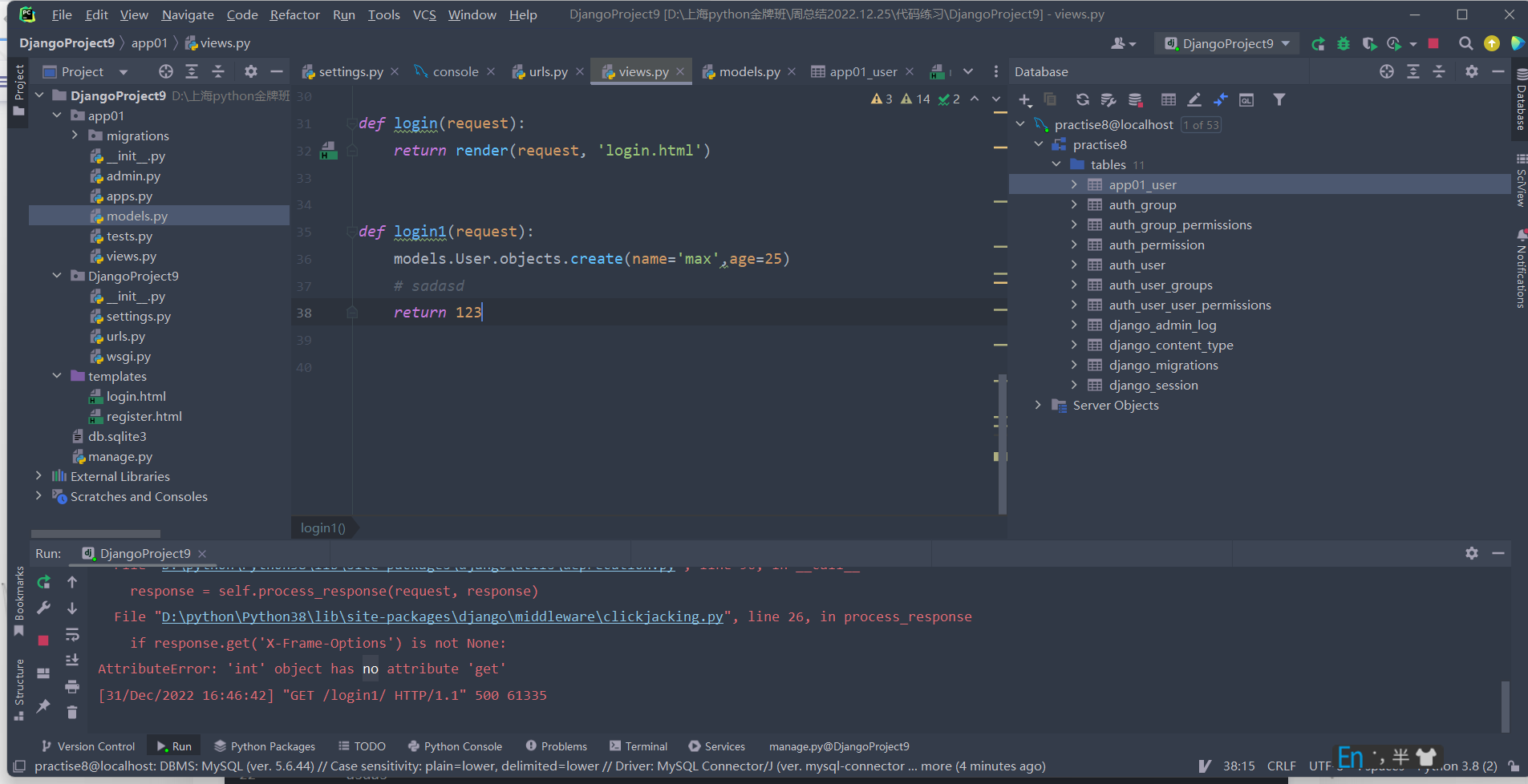Rerun DjangoProject9 from the main toolbar
This screenshot has height=784, width=1528.
1318,43
